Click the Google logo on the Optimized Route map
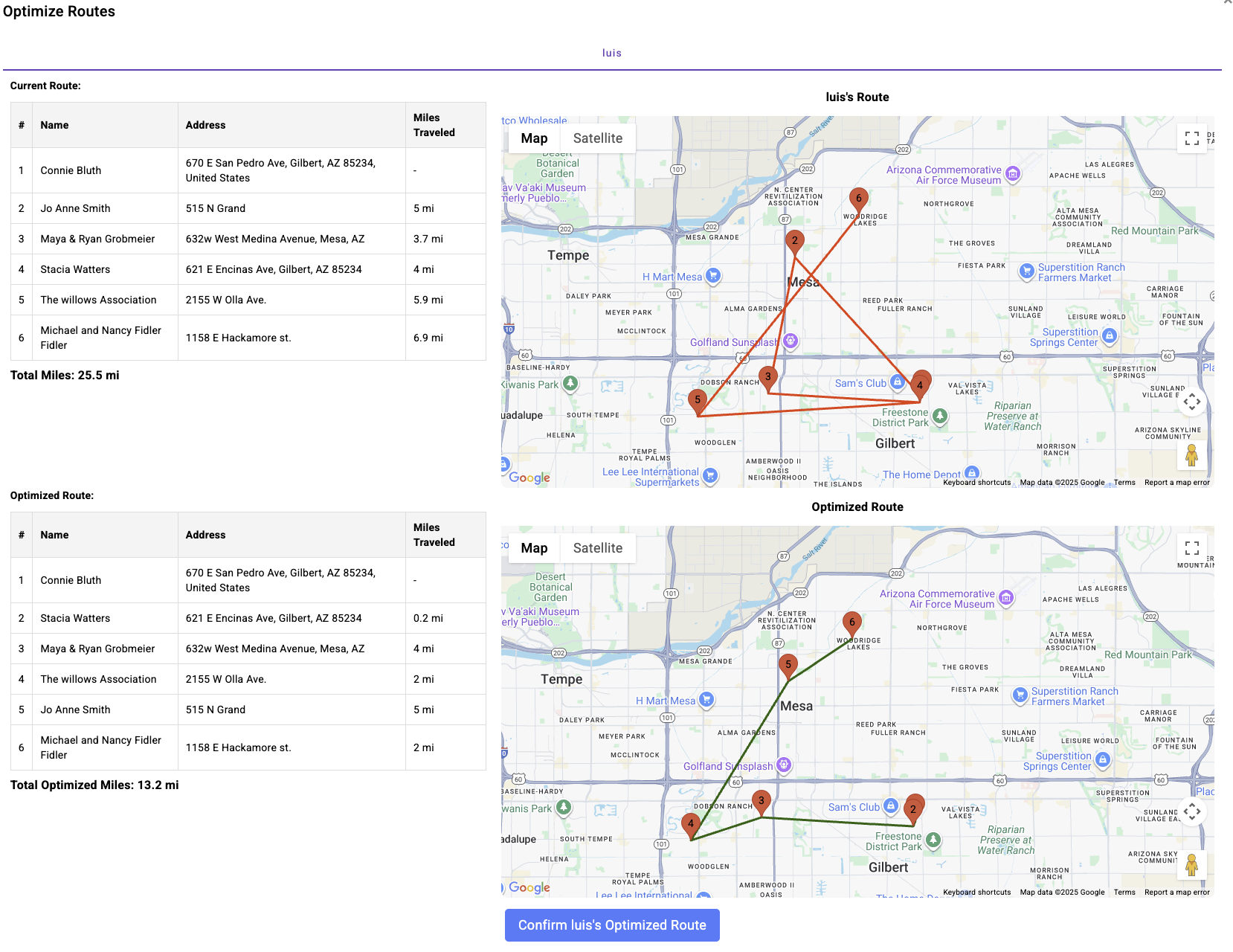Viewport: 1233px width, 952px height. [x=529, y=887]
